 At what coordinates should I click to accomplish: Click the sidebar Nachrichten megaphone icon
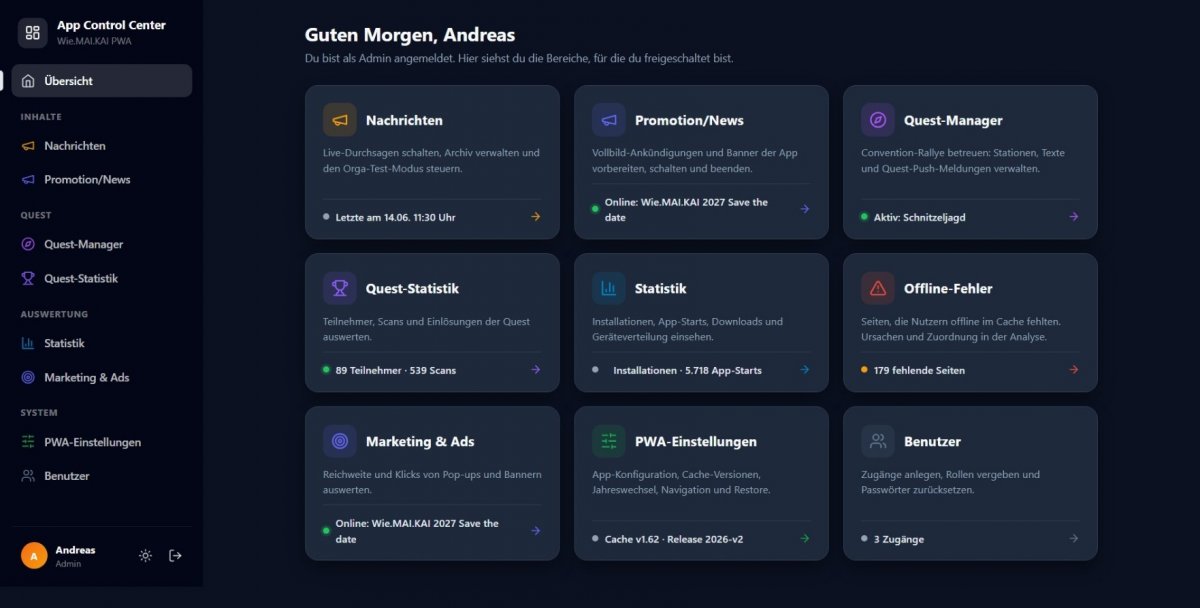pyautogui.click(x=28, y=146)
